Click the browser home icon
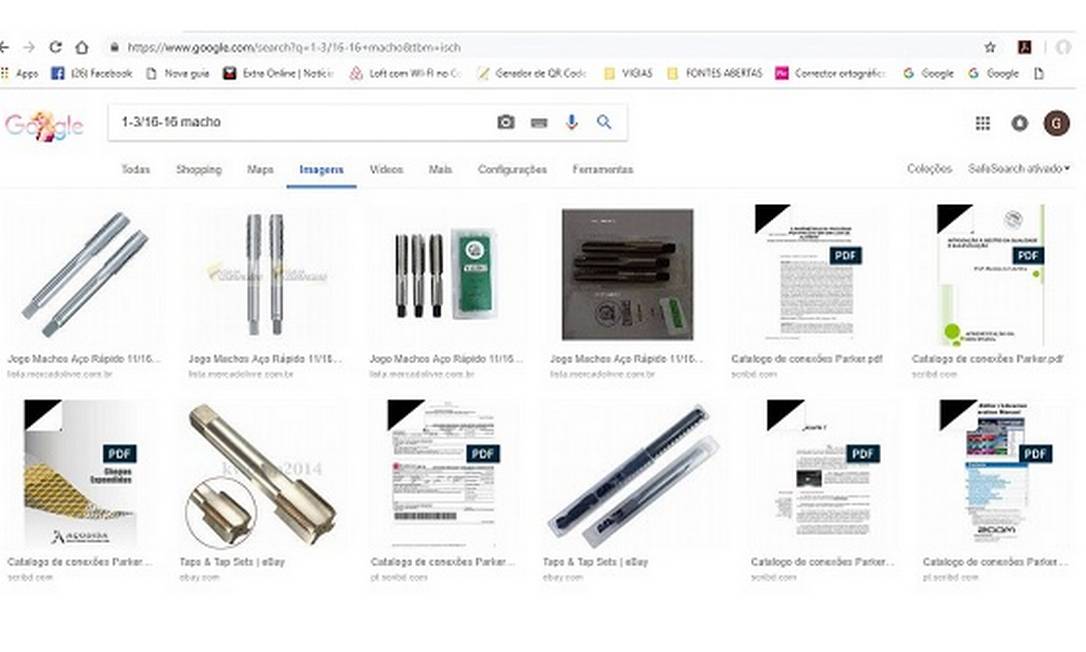Image resolution: width=1086 pixels, height=652 pixels. click(x=82, y=47)
